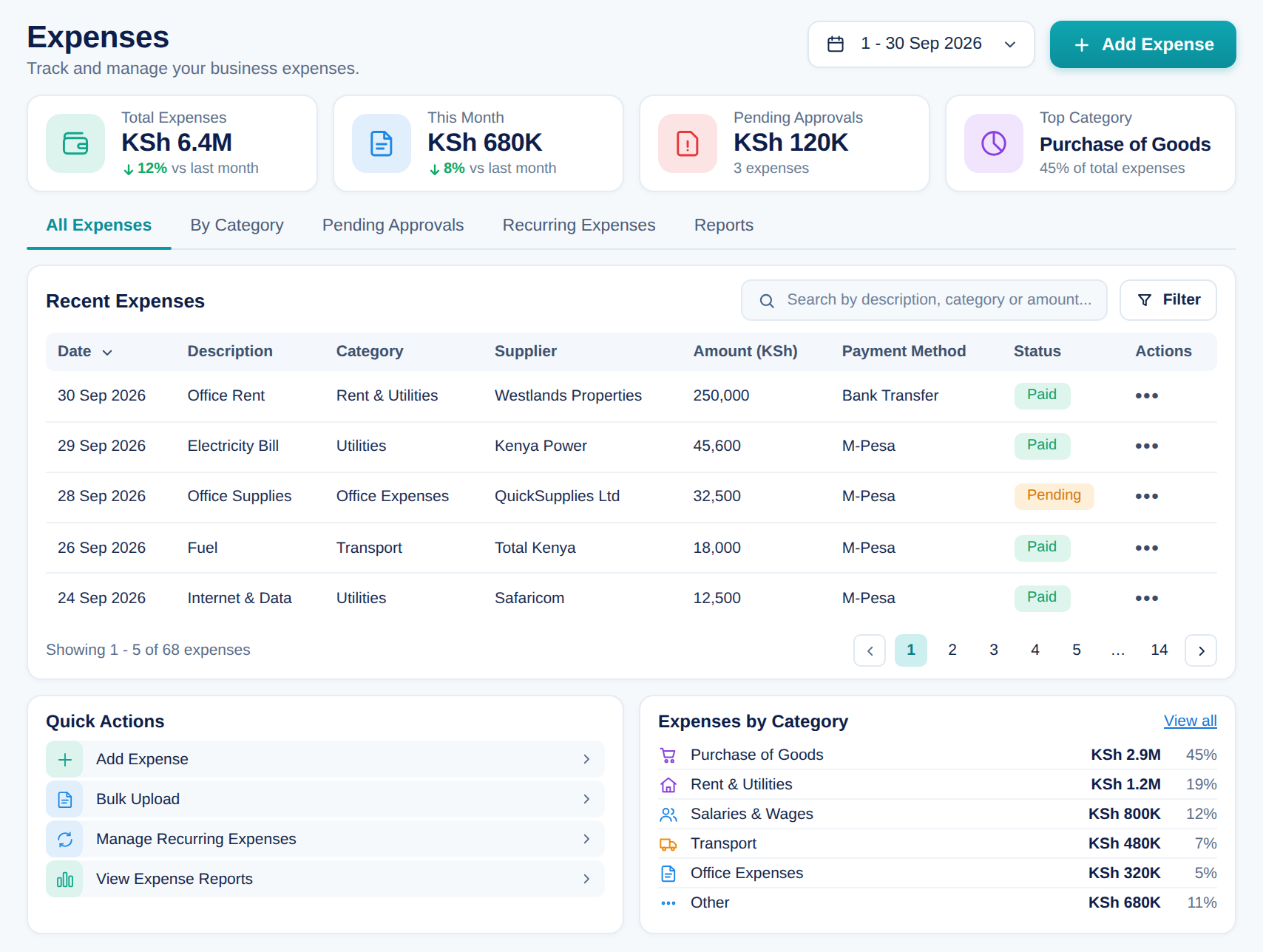The image size is (1263, 952).
Task: Click the Safaricom supplier cell
Action: coord(529,599)
